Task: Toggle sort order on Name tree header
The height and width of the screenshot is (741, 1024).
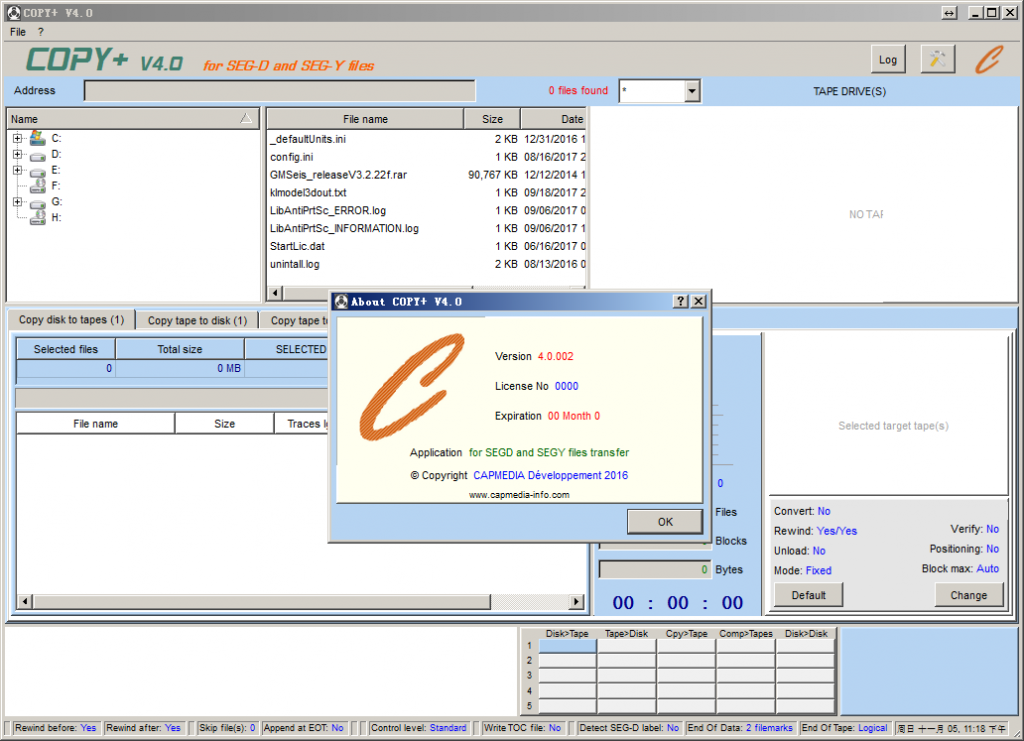Action: click(246, 118)
